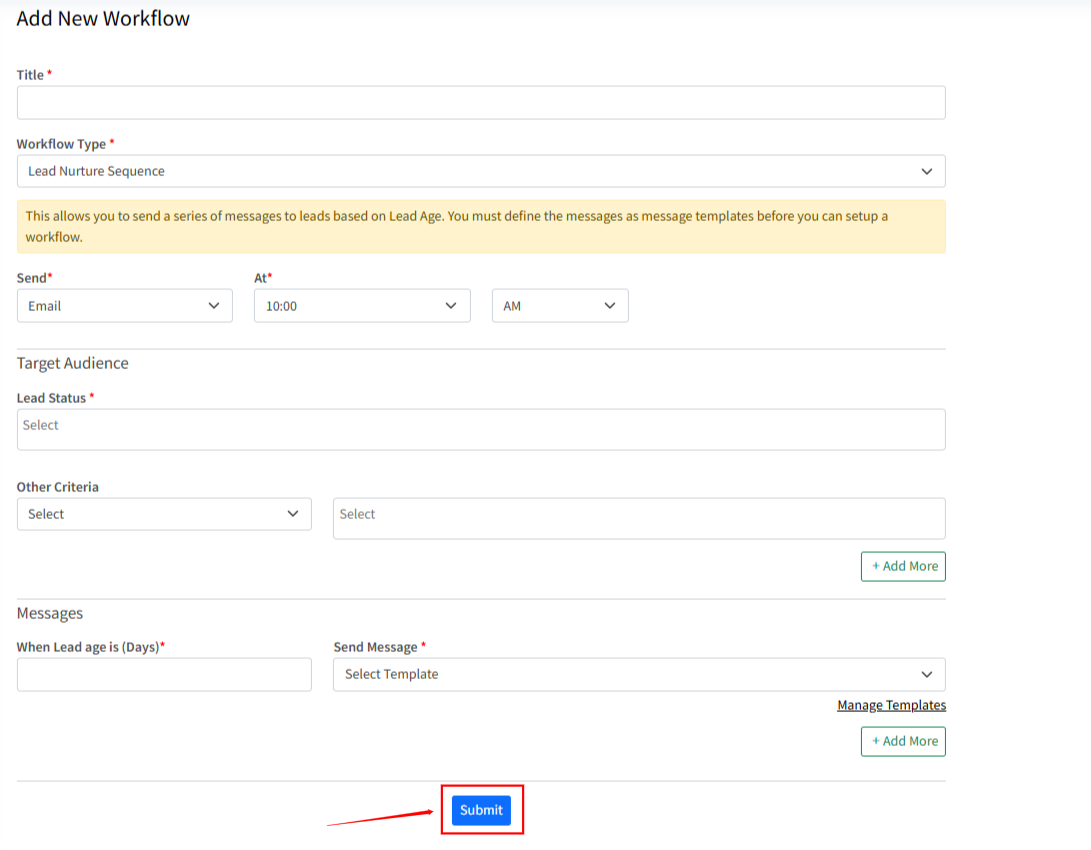Click the When Lead age is (Days) field
Screen dimensions: 1091x850
[x=164, y=674]
